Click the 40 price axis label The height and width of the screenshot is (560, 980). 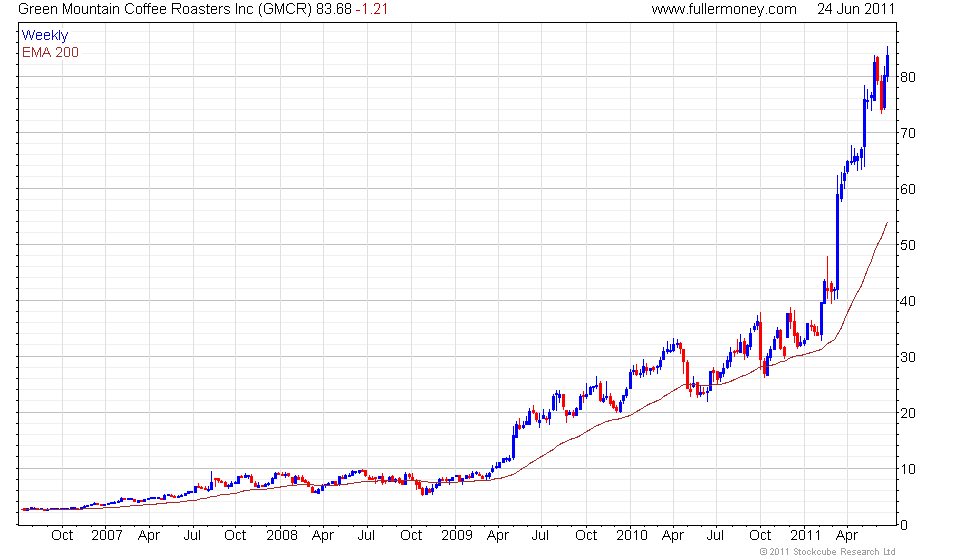coord(908,301)
